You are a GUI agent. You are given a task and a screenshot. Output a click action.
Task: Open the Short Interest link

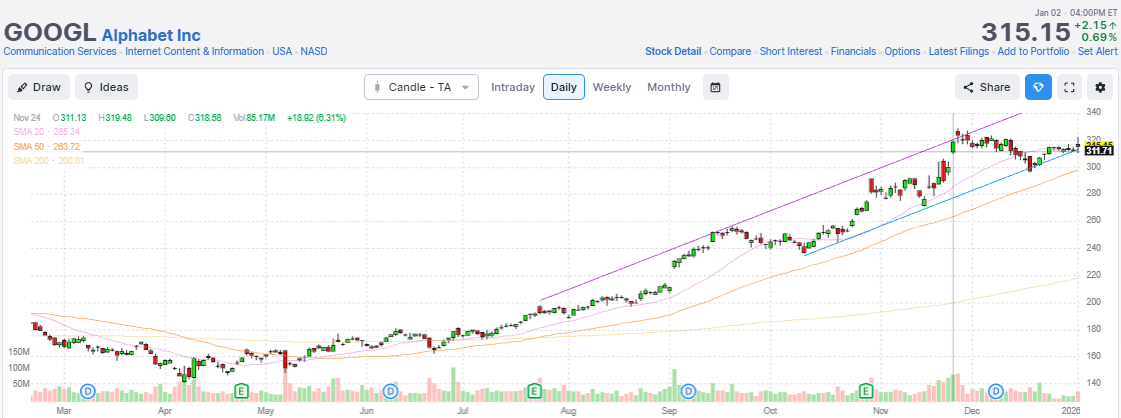(791, 51)
